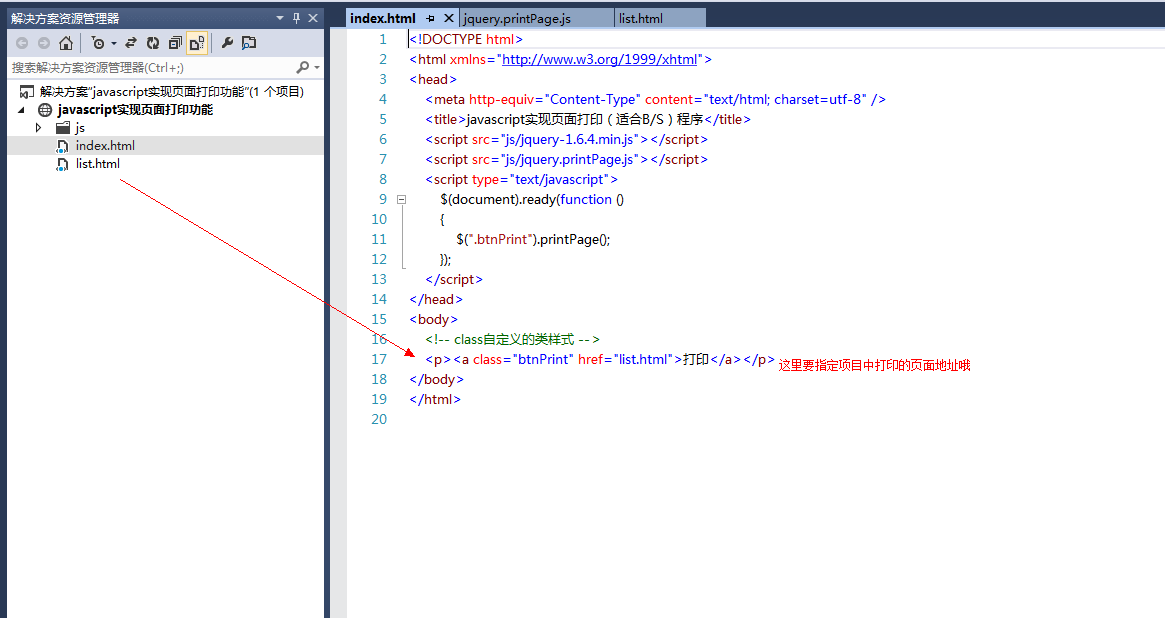1165x618 pixels.
Task: Open Properties with the wrench icon
Action: click(227, 43)
